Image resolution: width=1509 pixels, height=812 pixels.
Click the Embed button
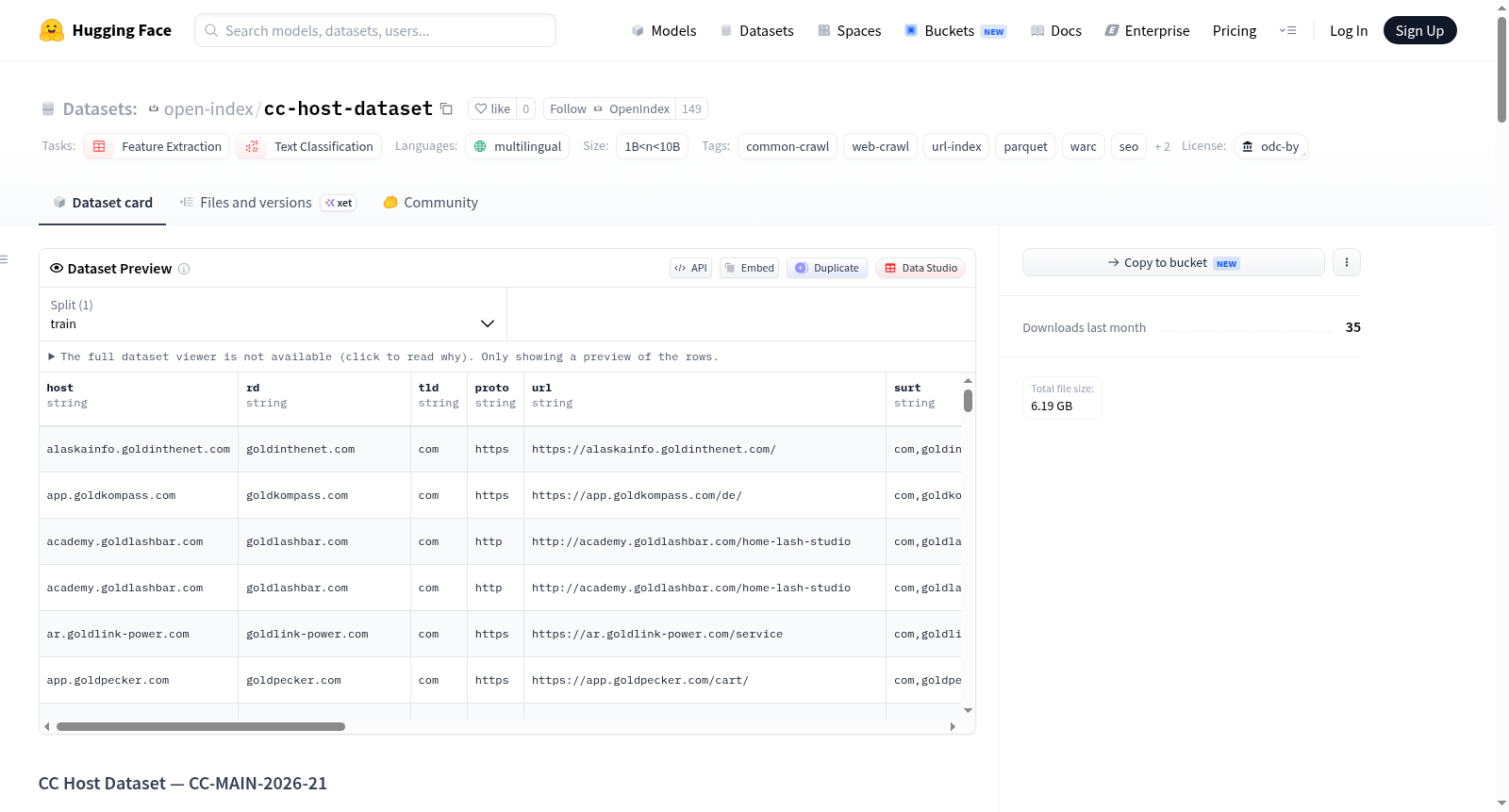pyautogui.click(x=750, y=268)
